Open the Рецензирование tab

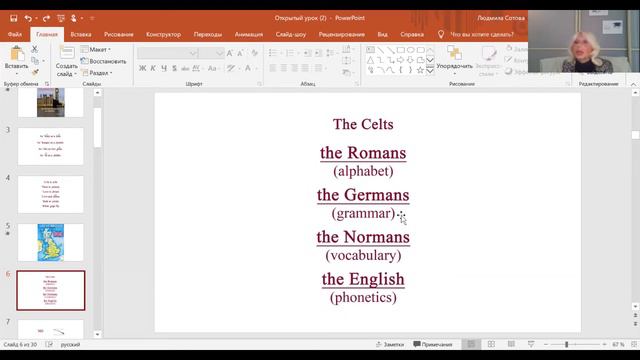point(342,34)
